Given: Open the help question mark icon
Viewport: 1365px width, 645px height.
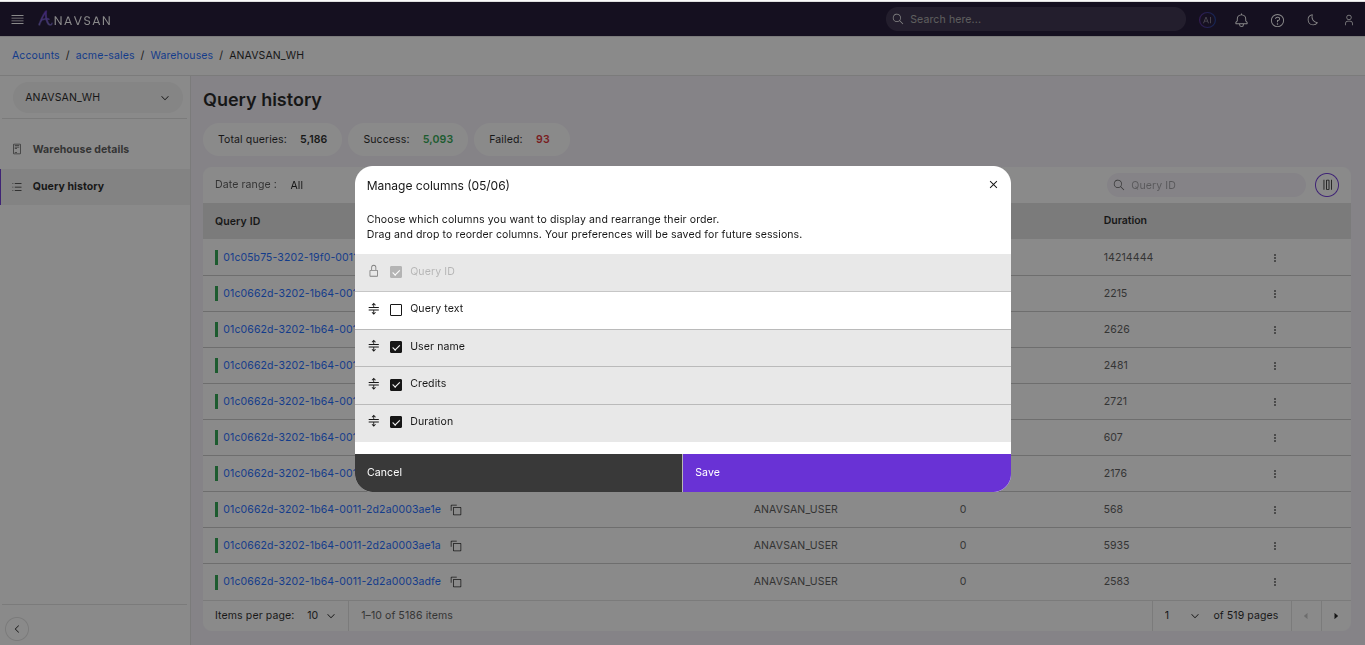Looking at the screenshot, I should [x=1277, y=20].
